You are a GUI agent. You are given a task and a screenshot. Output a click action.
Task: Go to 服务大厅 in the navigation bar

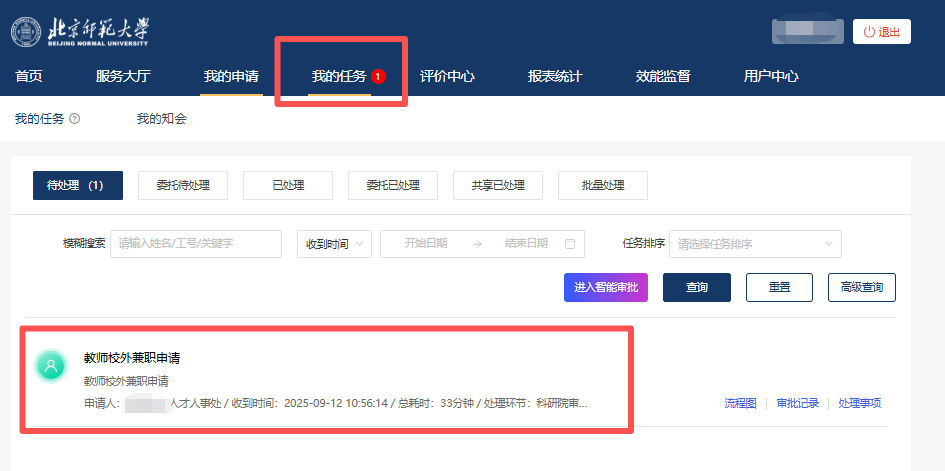(123, 76)
